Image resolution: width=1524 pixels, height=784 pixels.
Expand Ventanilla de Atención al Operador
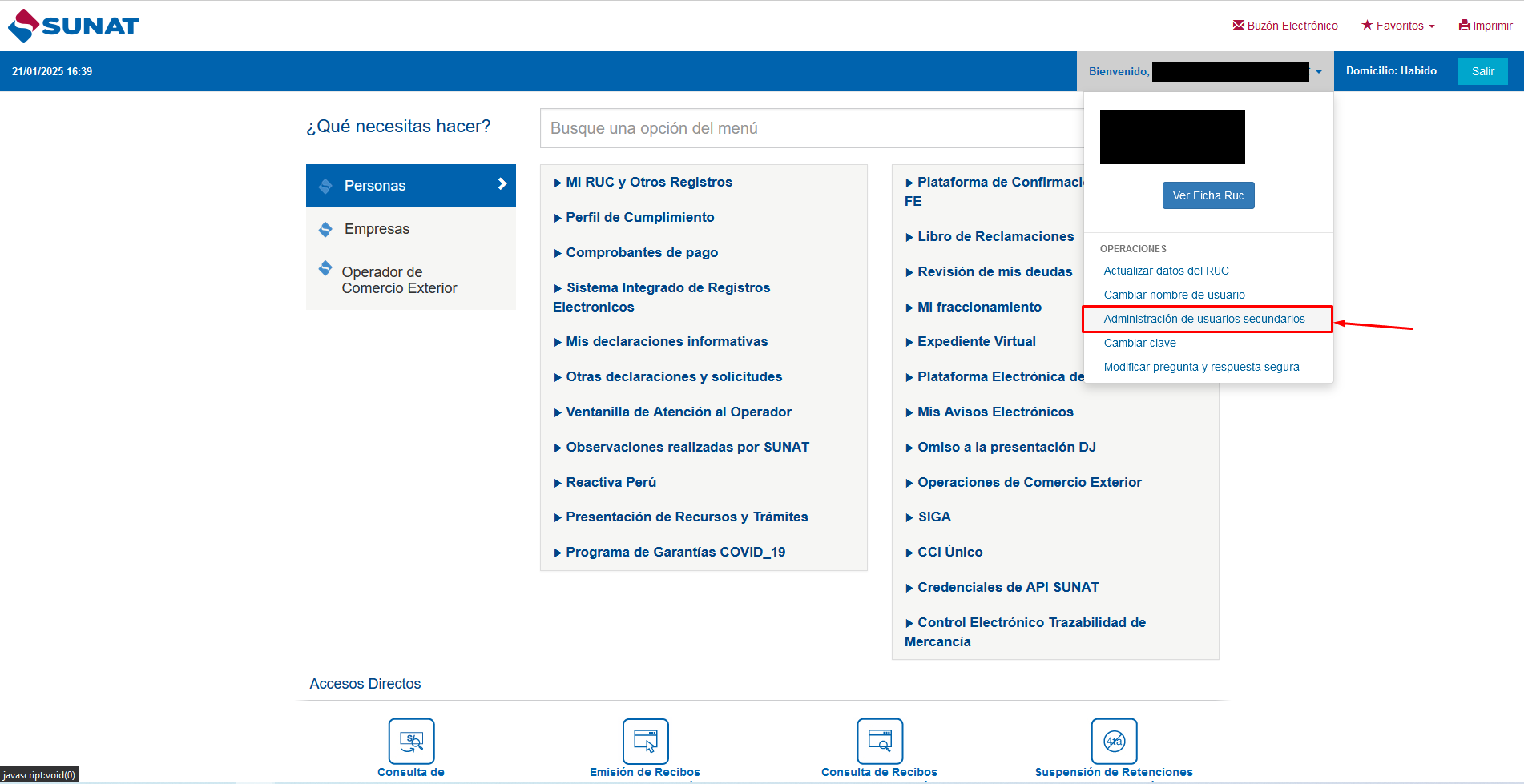pyautogui.click(x=672, y=412)
